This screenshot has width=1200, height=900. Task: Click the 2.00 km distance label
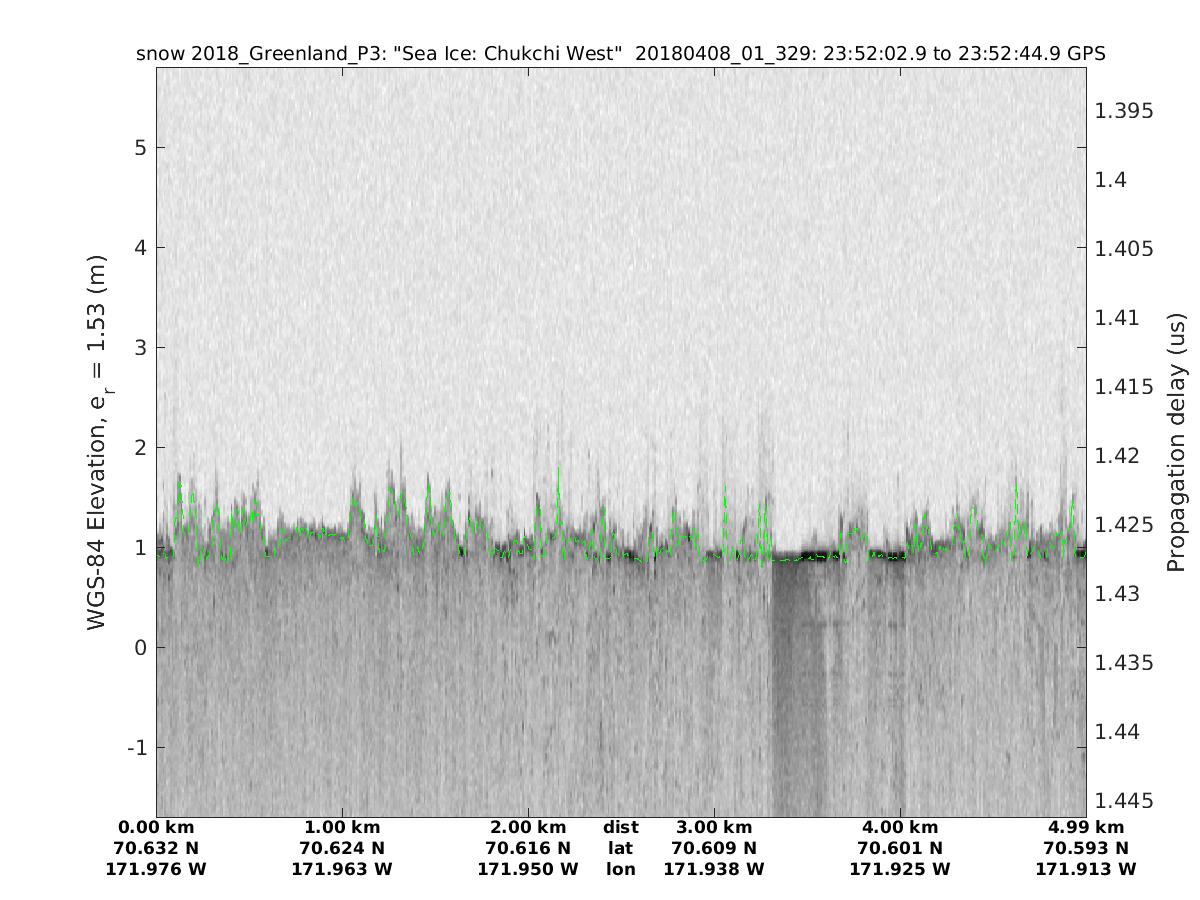pos(528,828)
